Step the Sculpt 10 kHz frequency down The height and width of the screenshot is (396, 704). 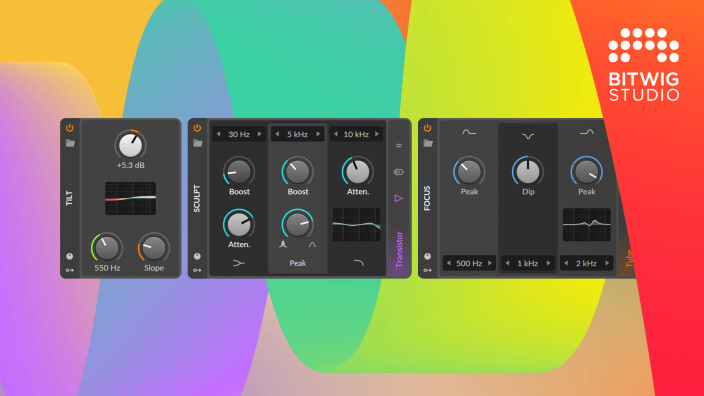(x=336, y=134)
